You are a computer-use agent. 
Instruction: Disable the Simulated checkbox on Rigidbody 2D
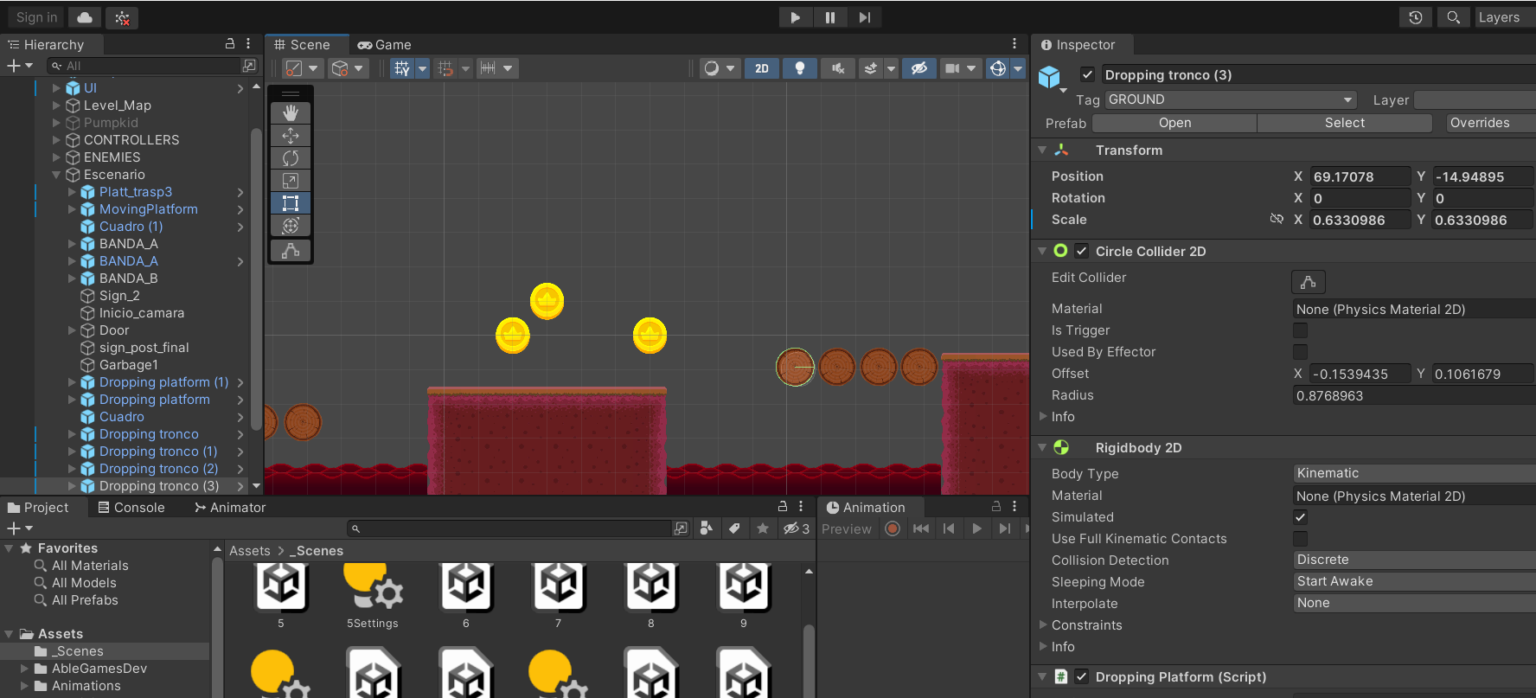coord(1300,517)
